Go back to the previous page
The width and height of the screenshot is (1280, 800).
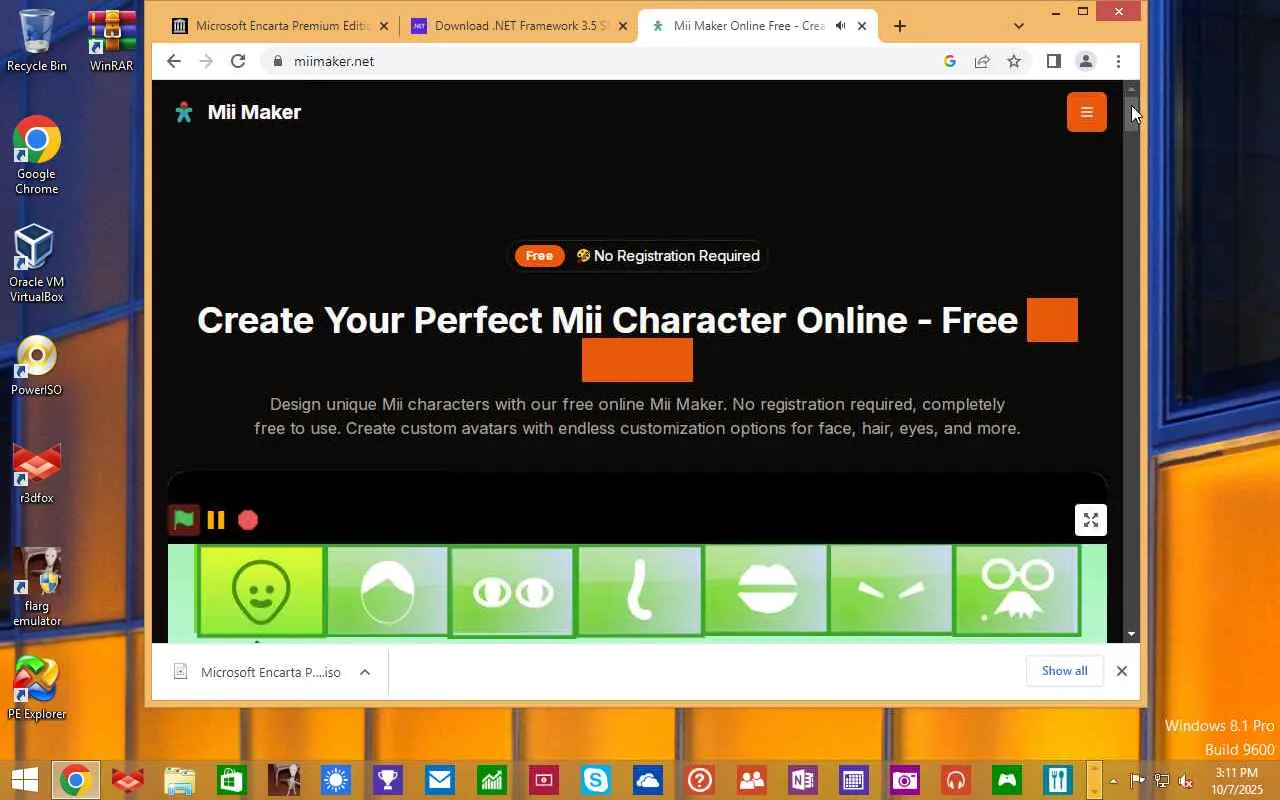(x=174, y=61)
